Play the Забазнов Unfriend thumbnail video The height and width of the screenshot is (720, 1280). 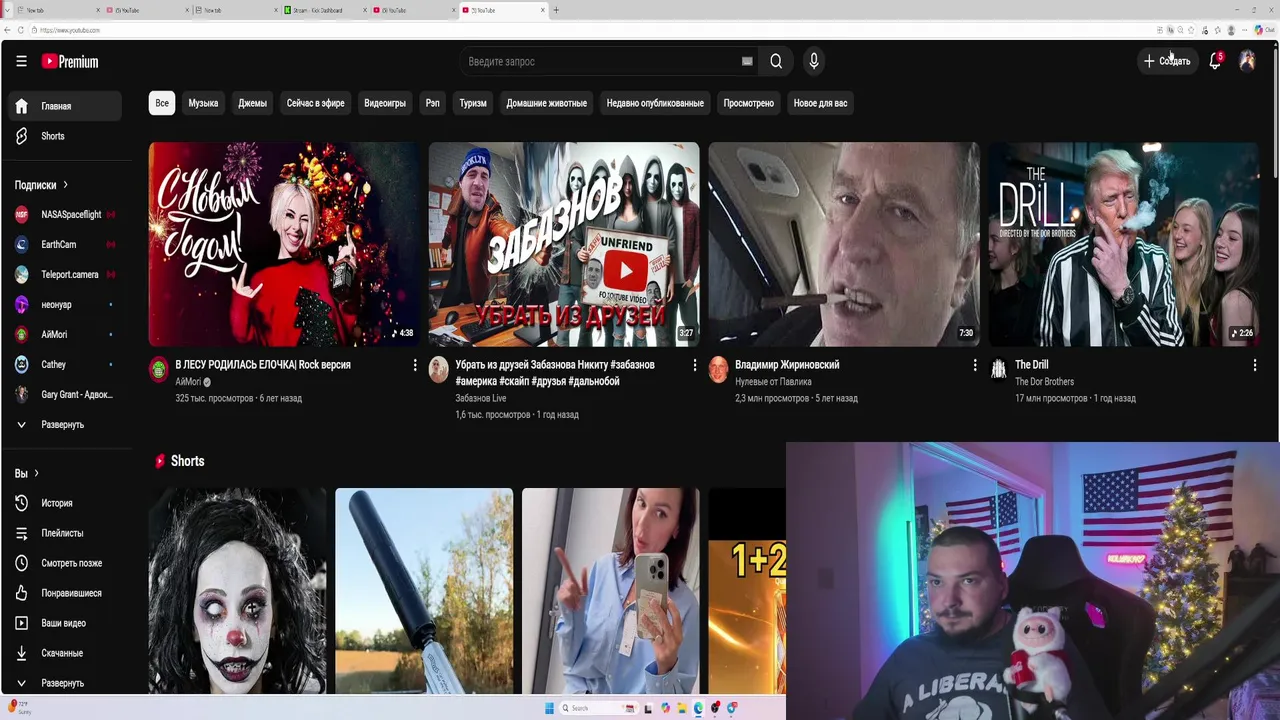pos(564,244)
